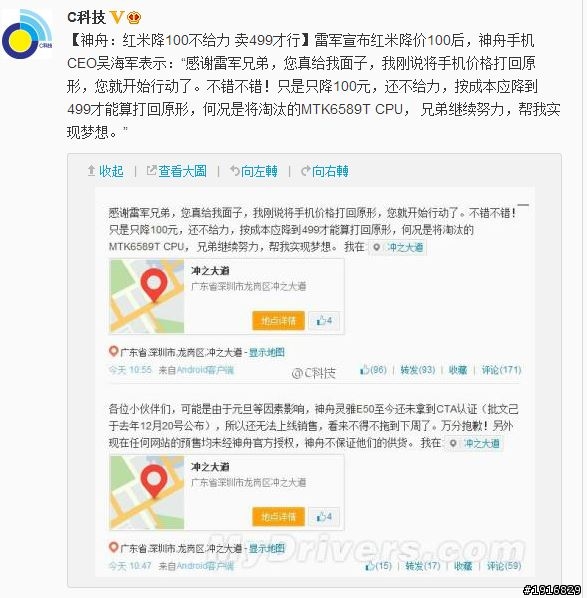The width and height of the screenshot is (587, 598).
Task: Rotate image left with 向左轉
Action: [x=254, y=171]
